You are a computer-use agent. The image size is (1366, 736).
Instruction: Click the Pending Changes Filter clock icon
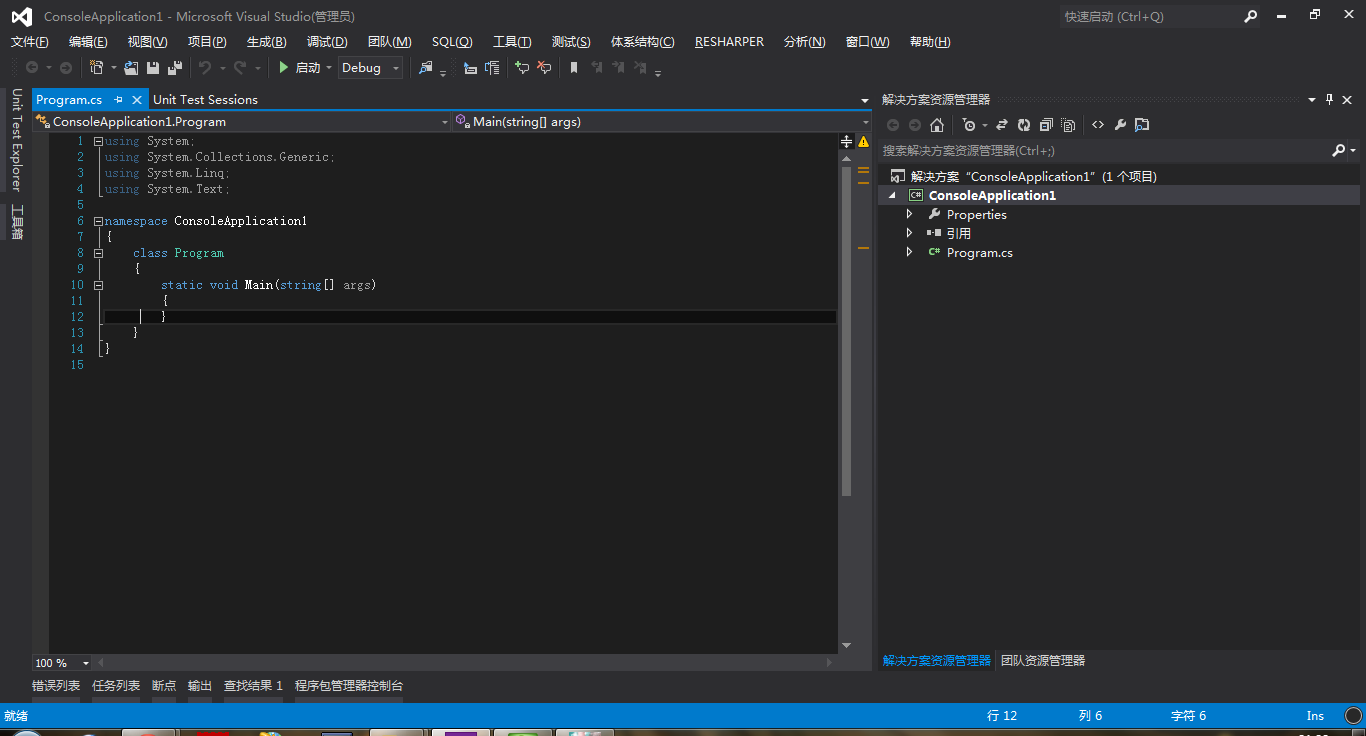(968, 125)
